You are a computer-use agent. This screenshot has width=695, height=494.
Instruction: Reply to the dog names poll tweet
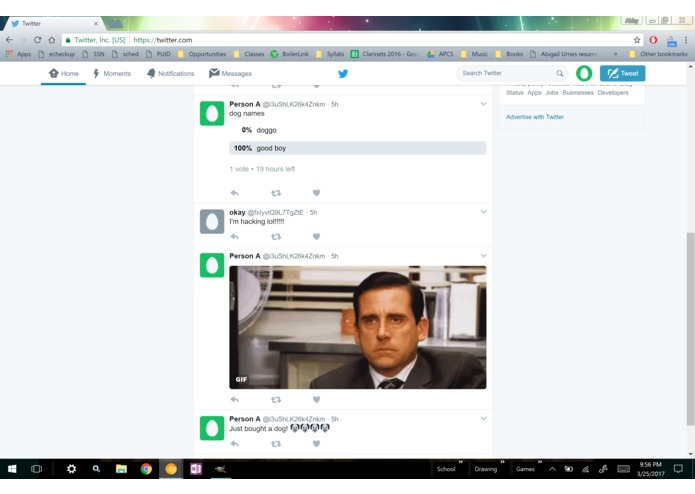tap(234, 193)
